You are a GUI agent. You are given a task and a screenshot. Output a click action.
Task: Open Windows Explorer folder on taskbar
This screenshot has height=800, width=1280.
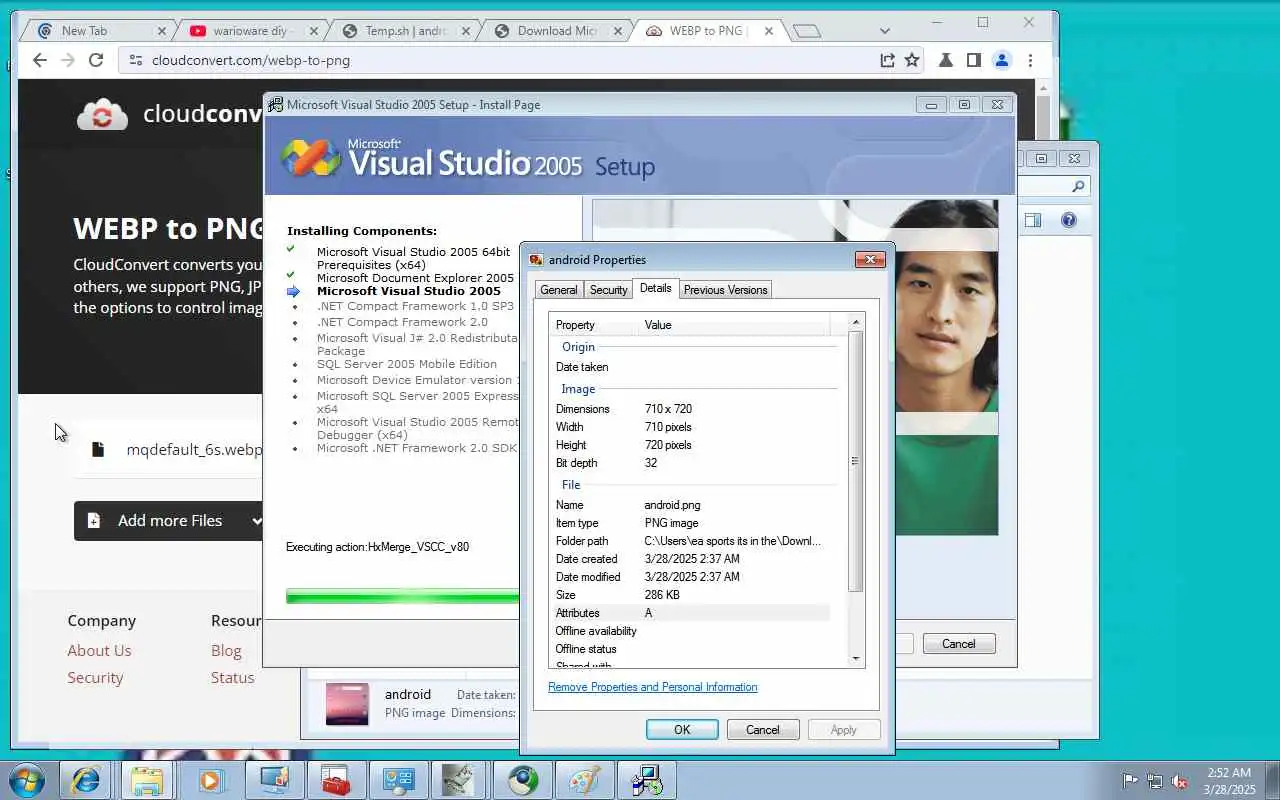(x=147, y=780)
